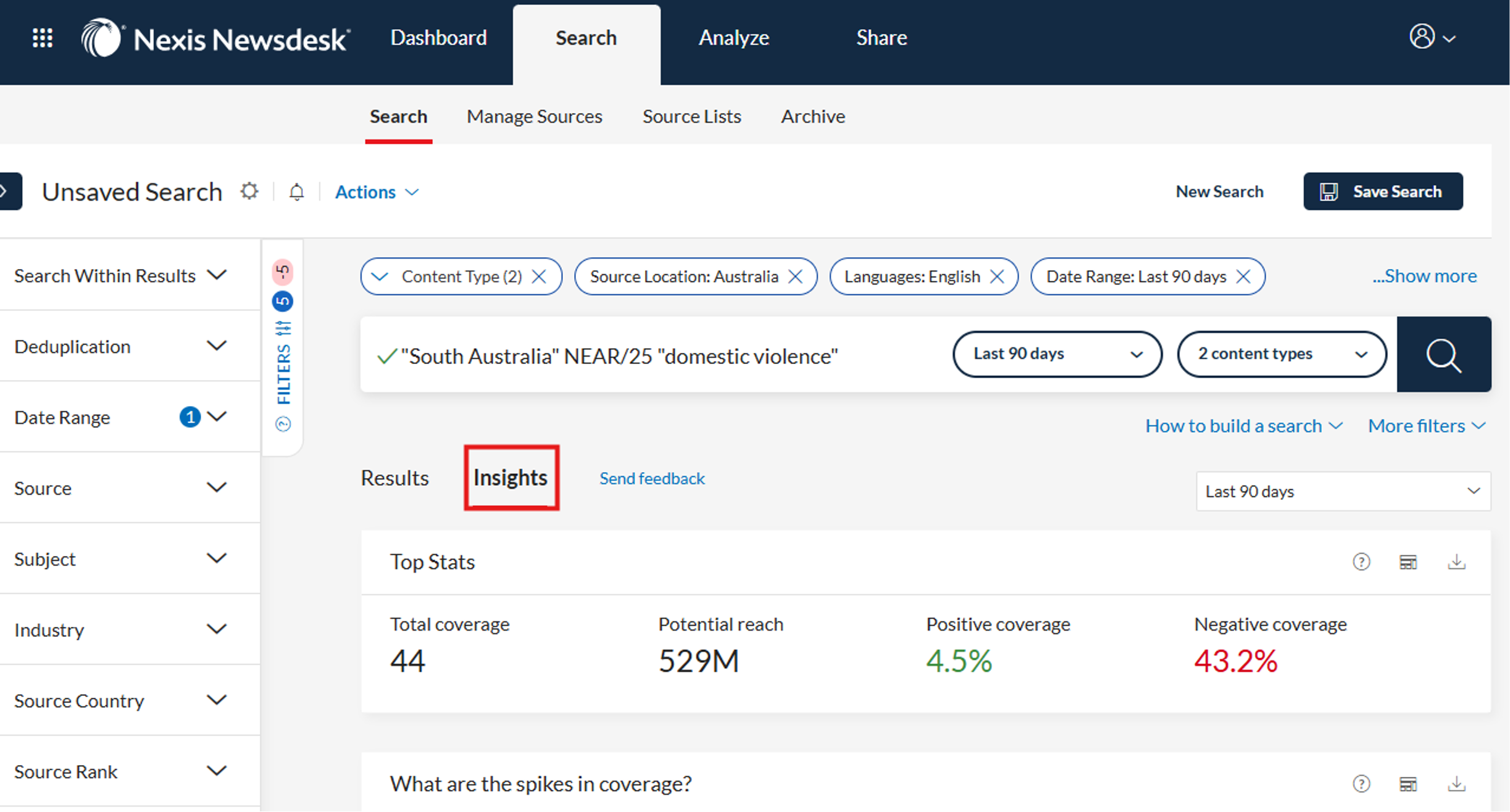Click the Save Search button

(x=1382, y=191)
